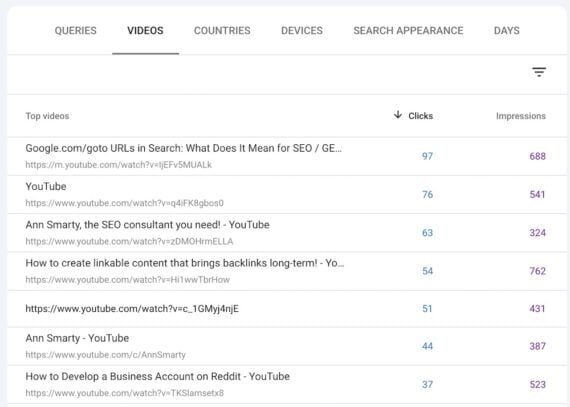Click the m.youtube.com IjEFv5MUALk URL
Screen dimensions: 570x407
tap(119, 165)
